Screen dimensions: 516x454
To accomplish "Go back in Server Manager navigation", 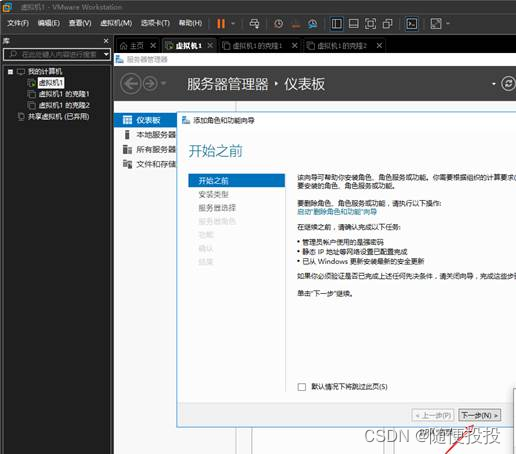I will click(131, 84).
